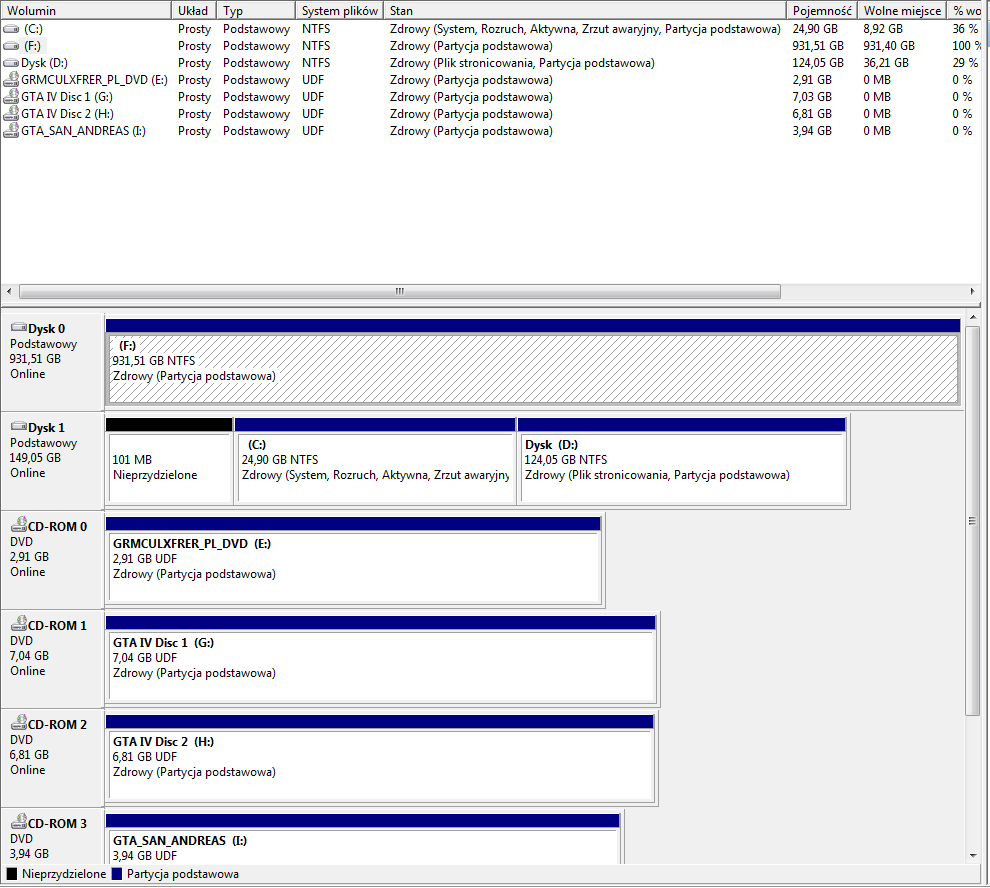Click the DVD icon for GTA IV Disc 1 (G:) row
Screen dimensions: 990x888
click(11, 97)
